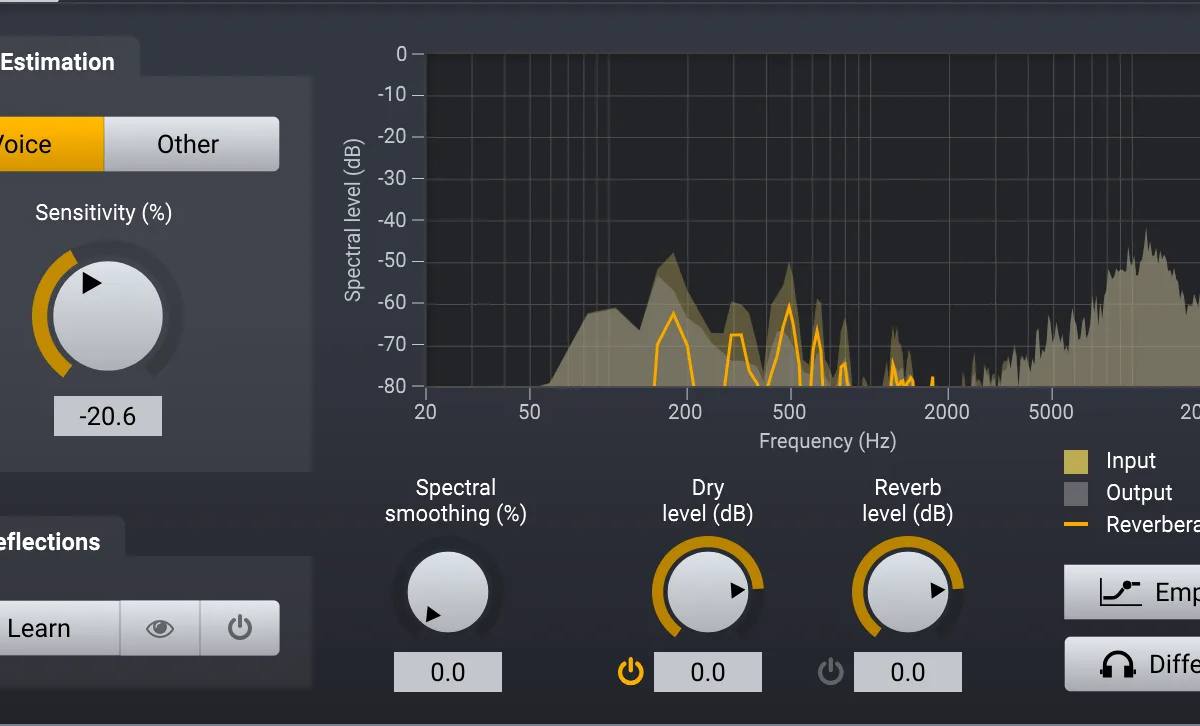Viewport: 1200px width, 726px height.
Task: Toggle the Dry level power icon
Action: 631,672
